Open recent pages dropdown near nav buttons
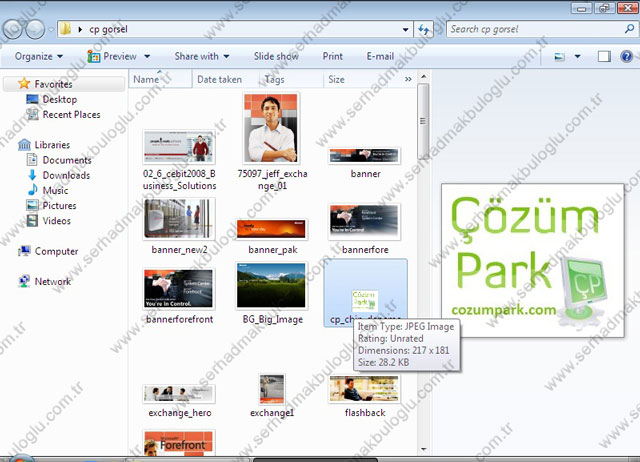The height and width of the screenshot is (462, 640). tap(51, 30)
